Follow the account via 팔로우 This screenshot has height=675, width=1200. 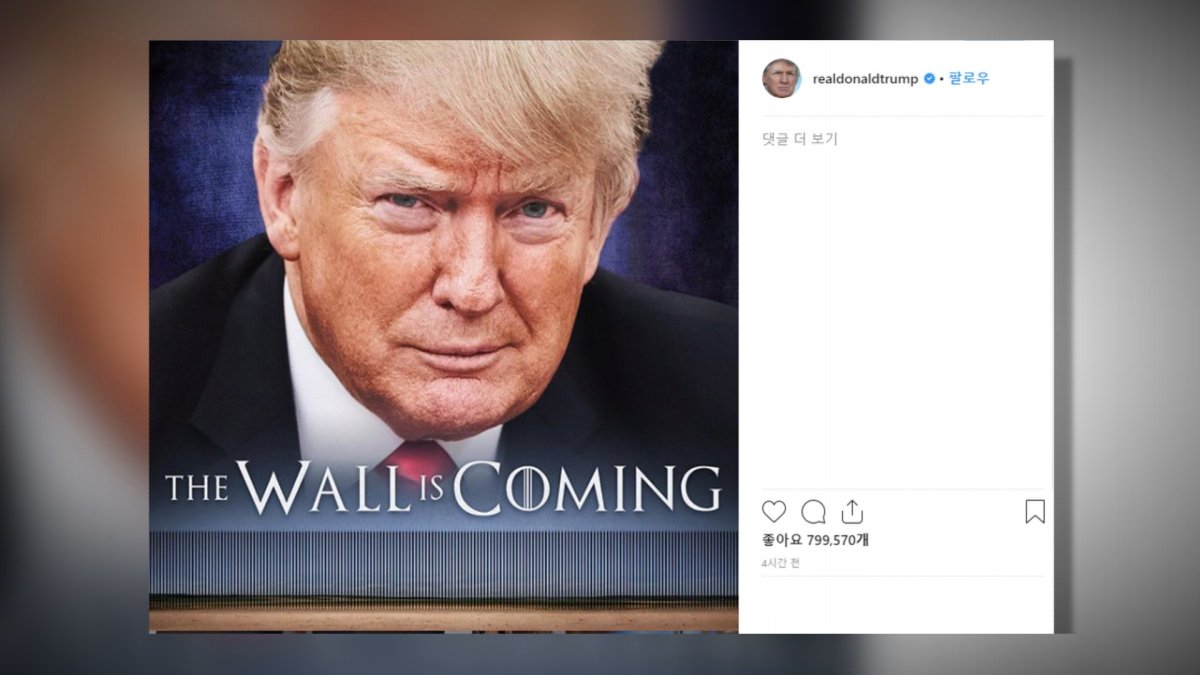point(969,78)
